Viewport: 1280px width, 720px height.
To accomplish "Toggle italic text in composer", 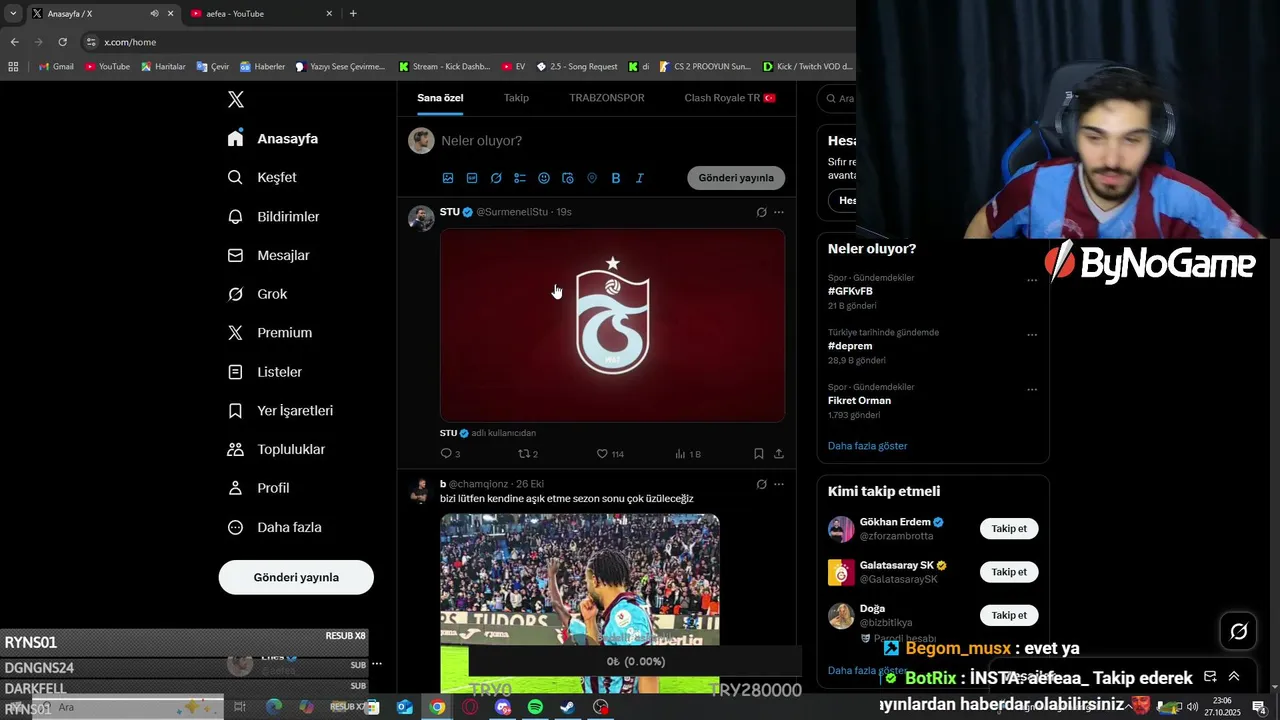I will click(640, 178).
